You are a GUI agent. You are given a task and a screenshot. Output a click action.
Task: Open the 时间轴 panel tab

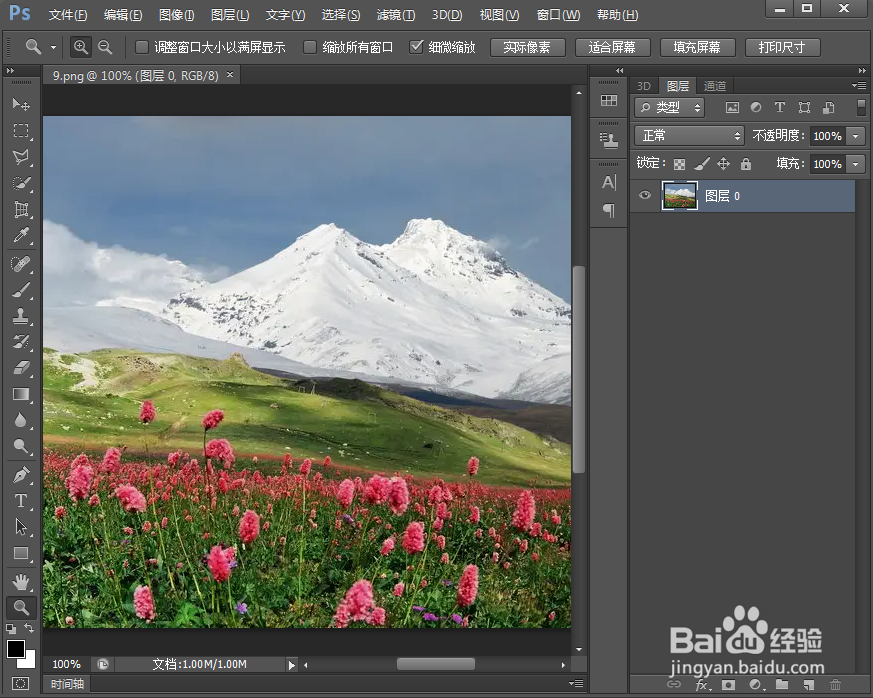(67, 684)
